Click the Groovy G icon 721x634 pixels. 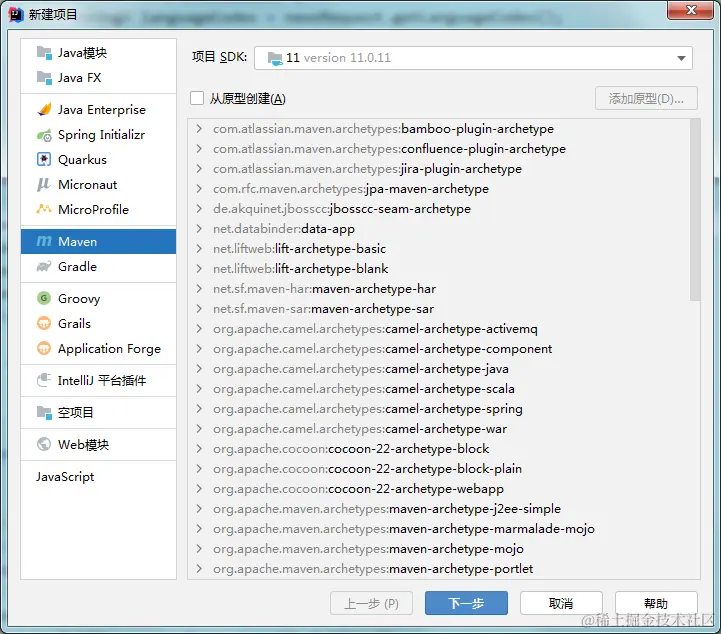[x=44, y=298]
